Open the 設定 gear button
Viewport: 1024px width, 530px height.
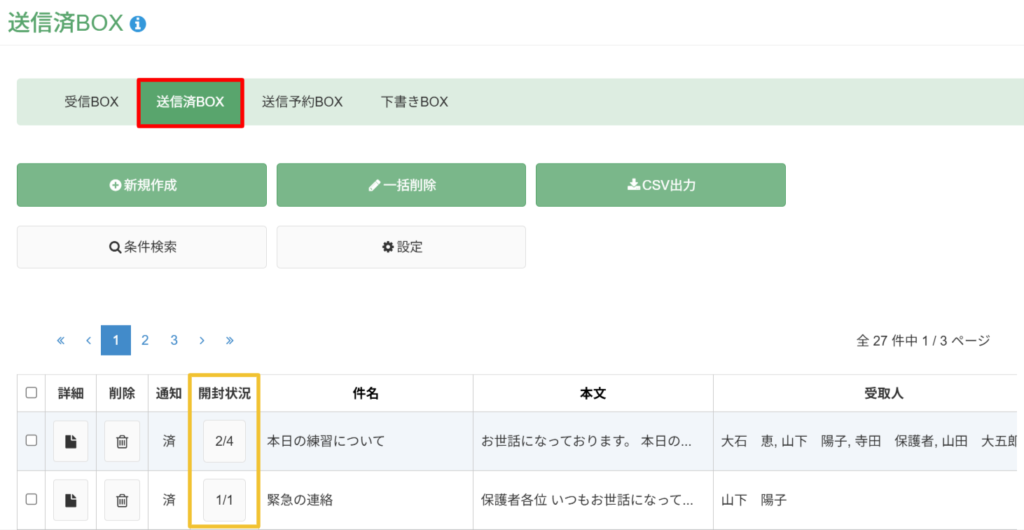coord(401,247)
